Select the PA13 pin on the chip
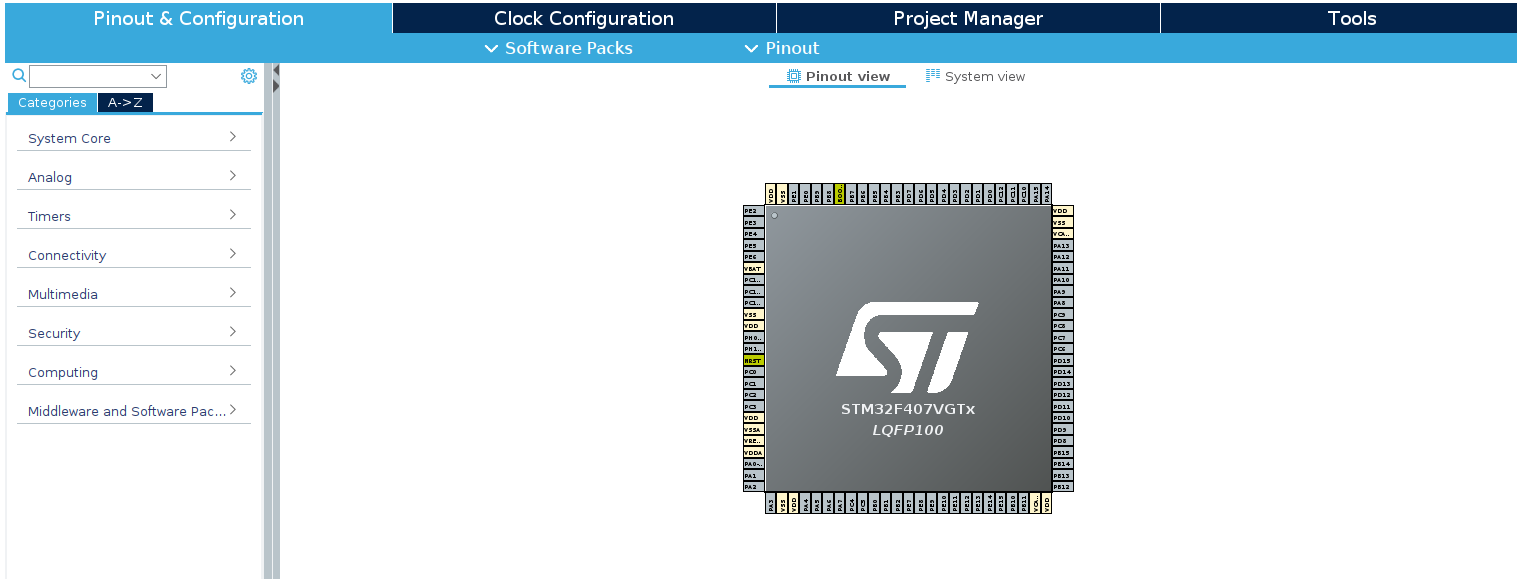This screenshot has height=579, width=1517. click(1062, 245)
